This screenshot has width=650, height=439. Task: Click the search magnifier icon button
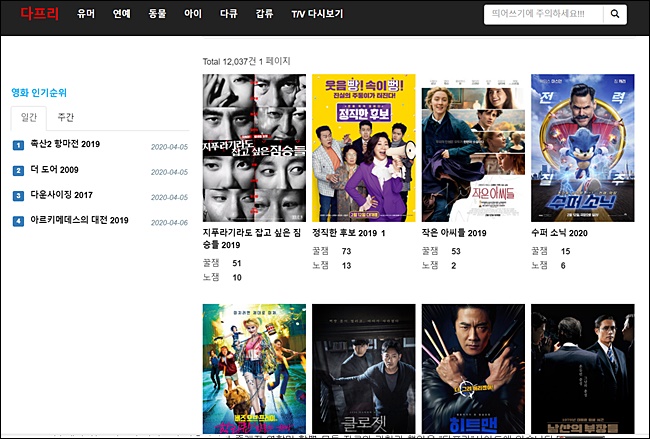(x=615, y=14)
